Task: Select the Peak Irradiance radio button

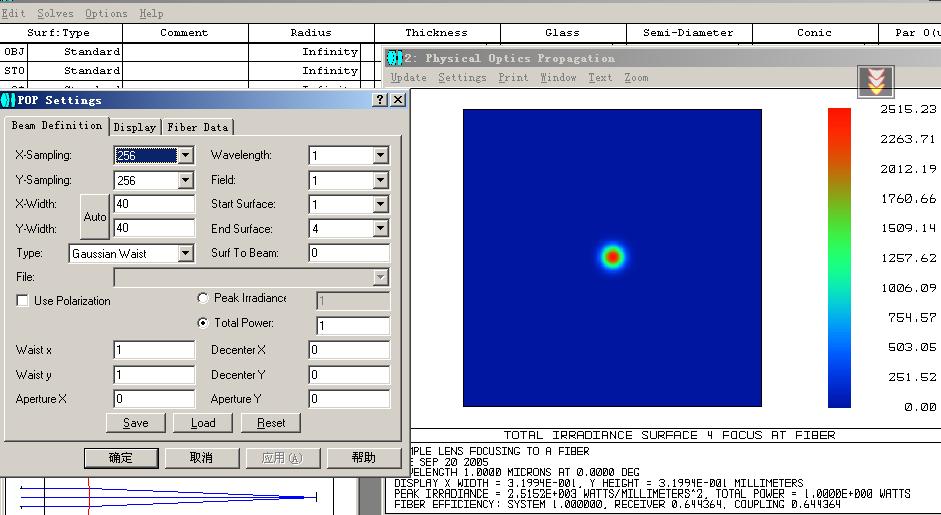Action: click(x=203, y=298)
